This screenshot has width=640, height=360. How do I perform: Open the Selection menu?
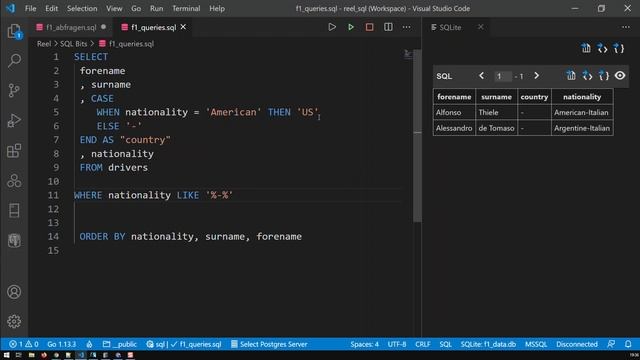[82, 8]
